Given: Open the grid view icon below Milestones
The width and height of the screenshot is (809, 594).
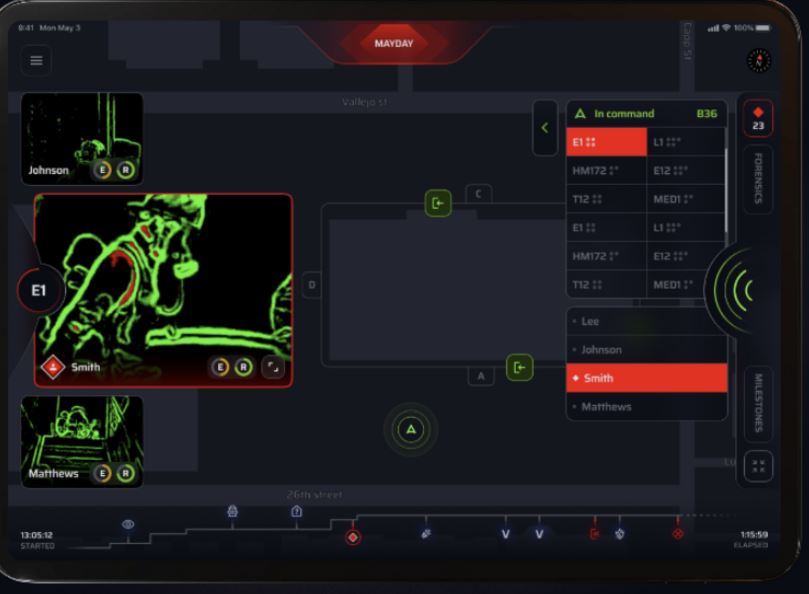Looking at the screenshot, I should tap(758, 467).
